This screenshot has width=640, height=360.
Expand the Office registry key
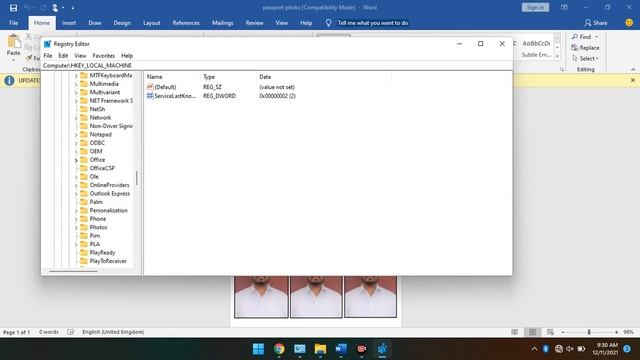click(x=76, y=160)
